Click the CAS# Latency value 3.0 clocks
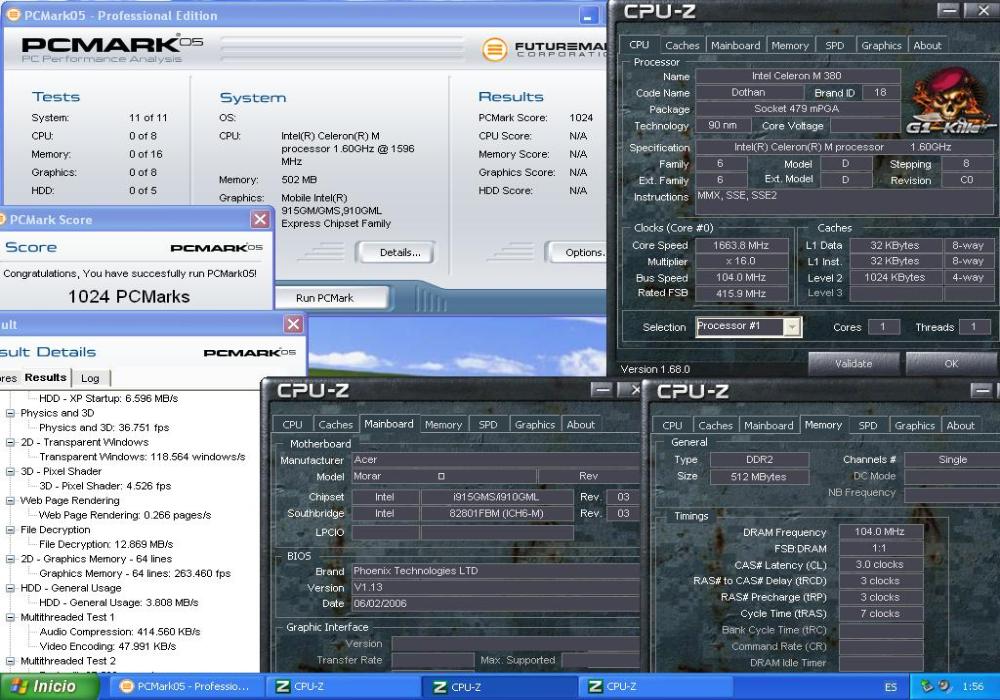The image size is (1000, 700). pos(879,564)
